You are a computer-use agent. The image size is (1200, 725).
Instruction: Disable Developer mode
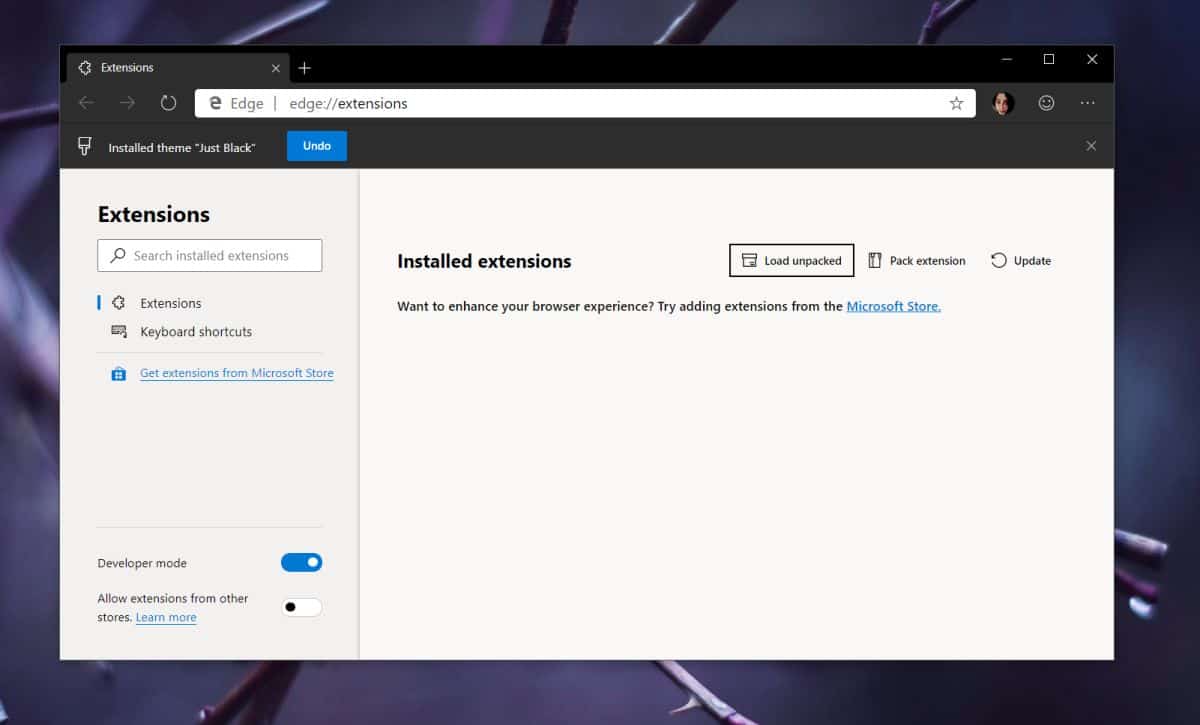click(302, 562)
